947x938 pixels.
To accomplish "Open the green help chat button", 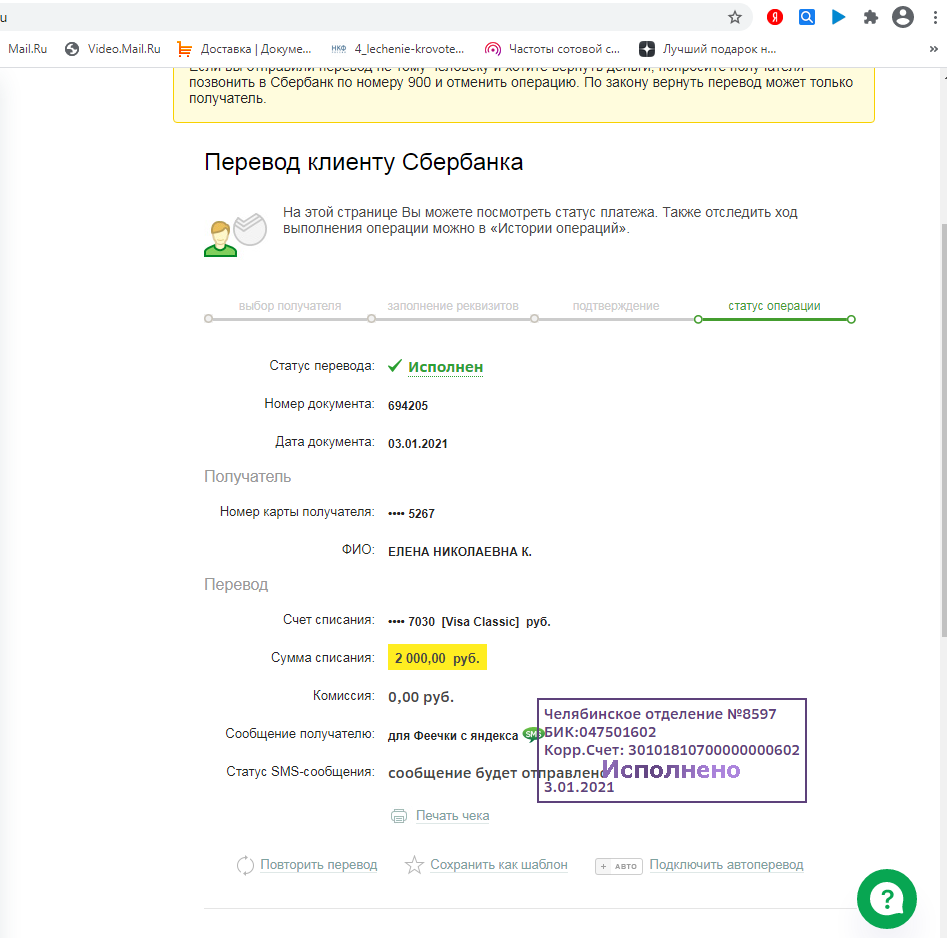I will click(887, 899).
